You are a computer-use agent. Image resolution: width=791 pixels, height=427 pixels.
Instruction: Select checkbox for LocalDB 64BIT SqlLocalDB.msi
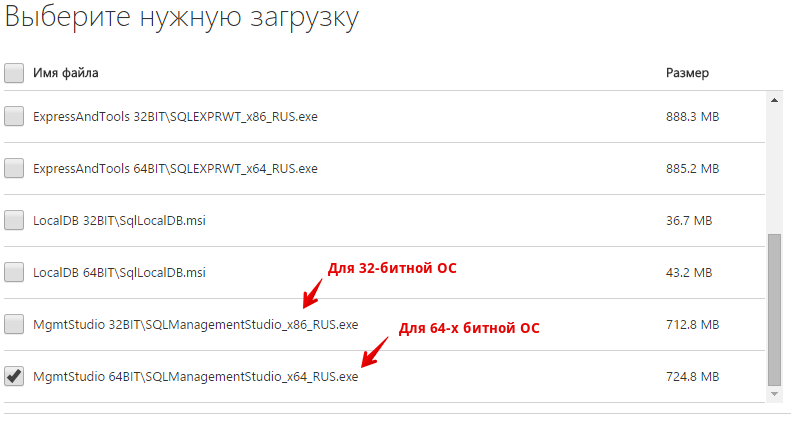[14, 272]
